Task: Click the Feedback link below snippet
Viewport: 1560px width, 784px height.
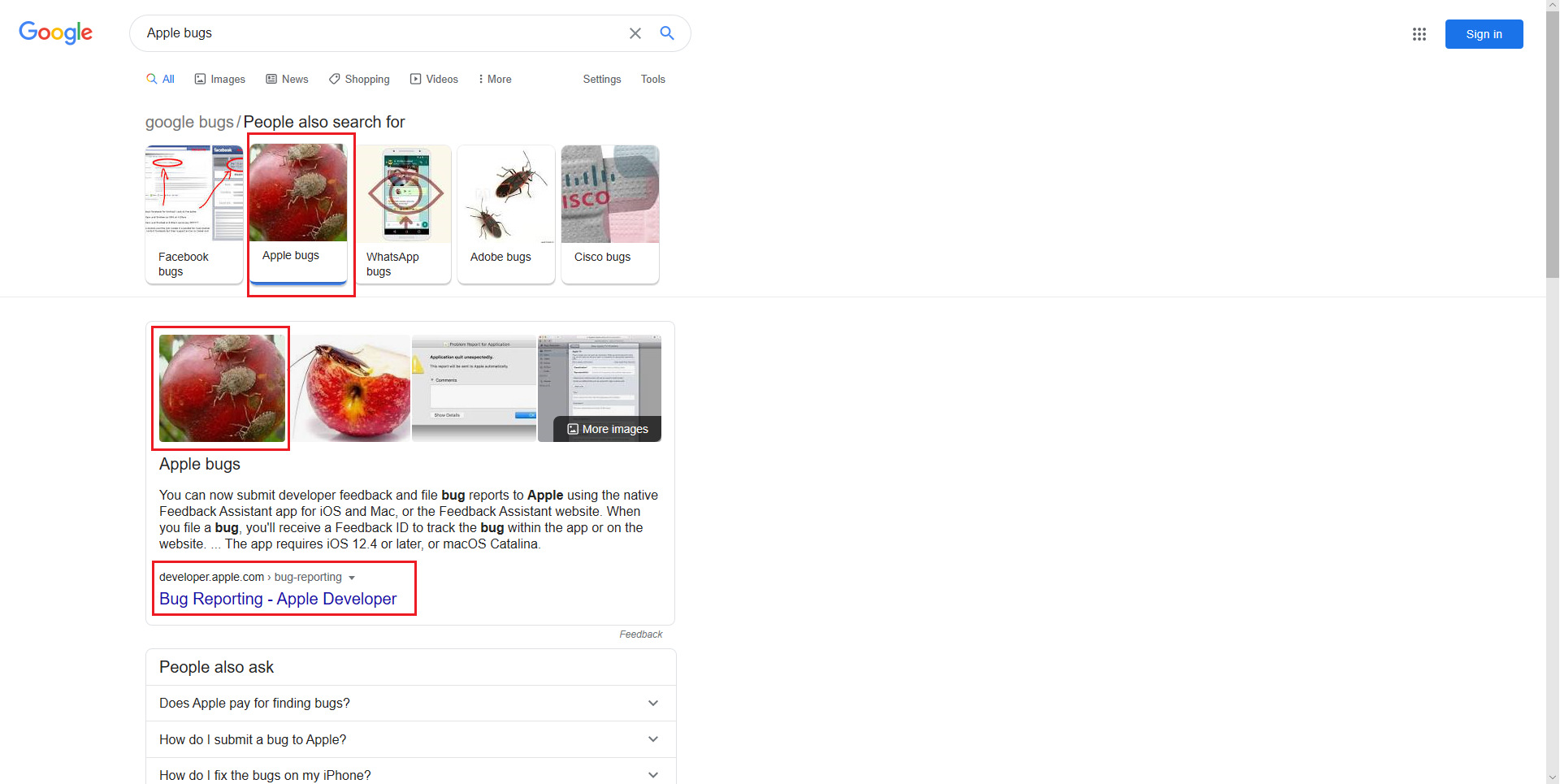Action: click(641, 635)
